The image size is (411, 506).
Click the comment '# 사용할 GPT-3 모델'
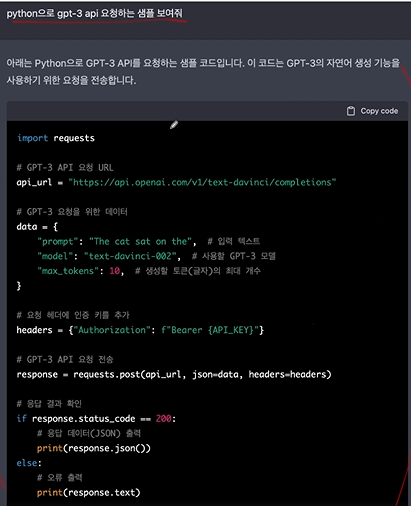[234, 256]
